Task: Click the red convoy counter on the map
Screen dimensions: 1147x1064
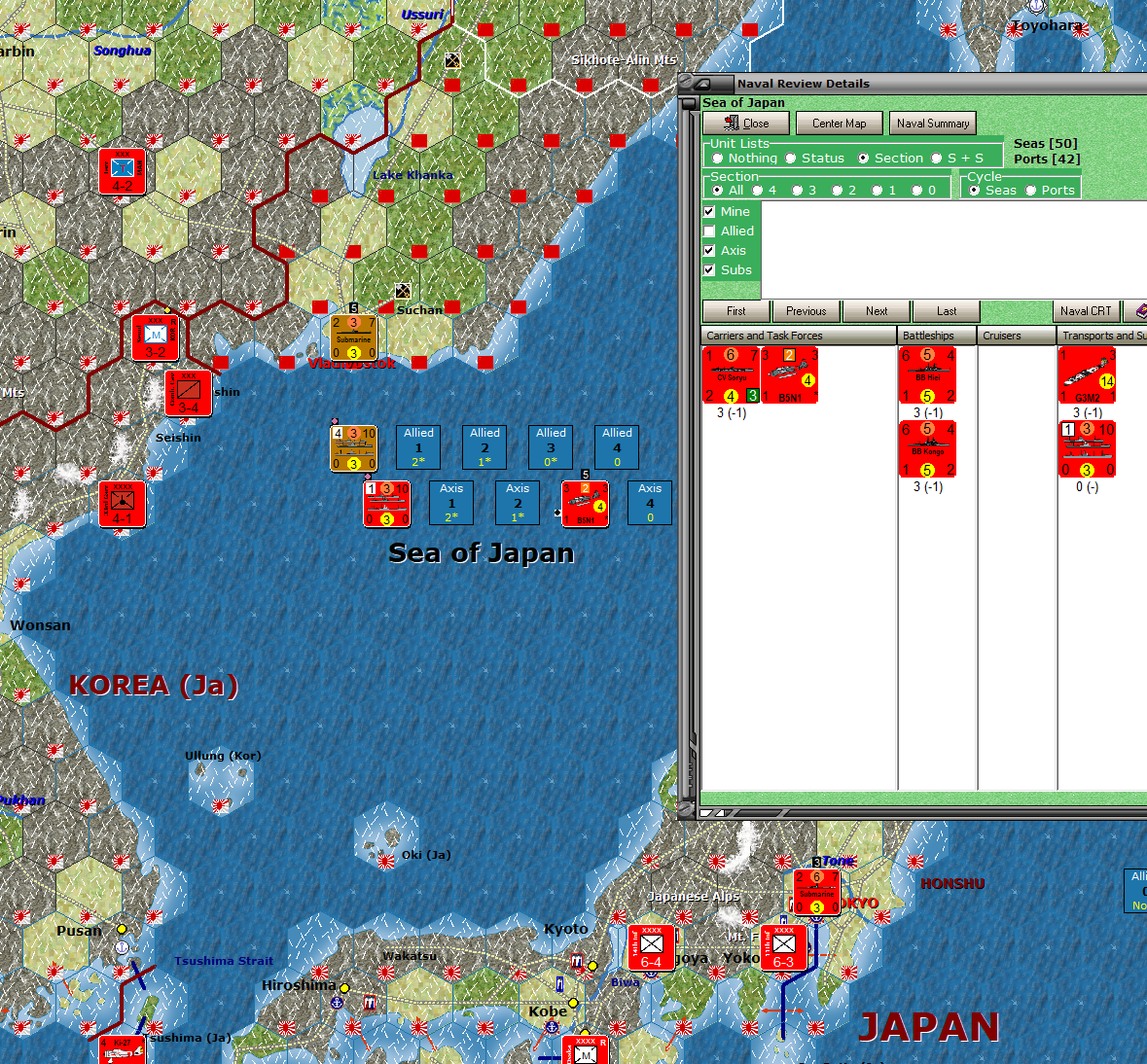Action: (x=387, y=504)
